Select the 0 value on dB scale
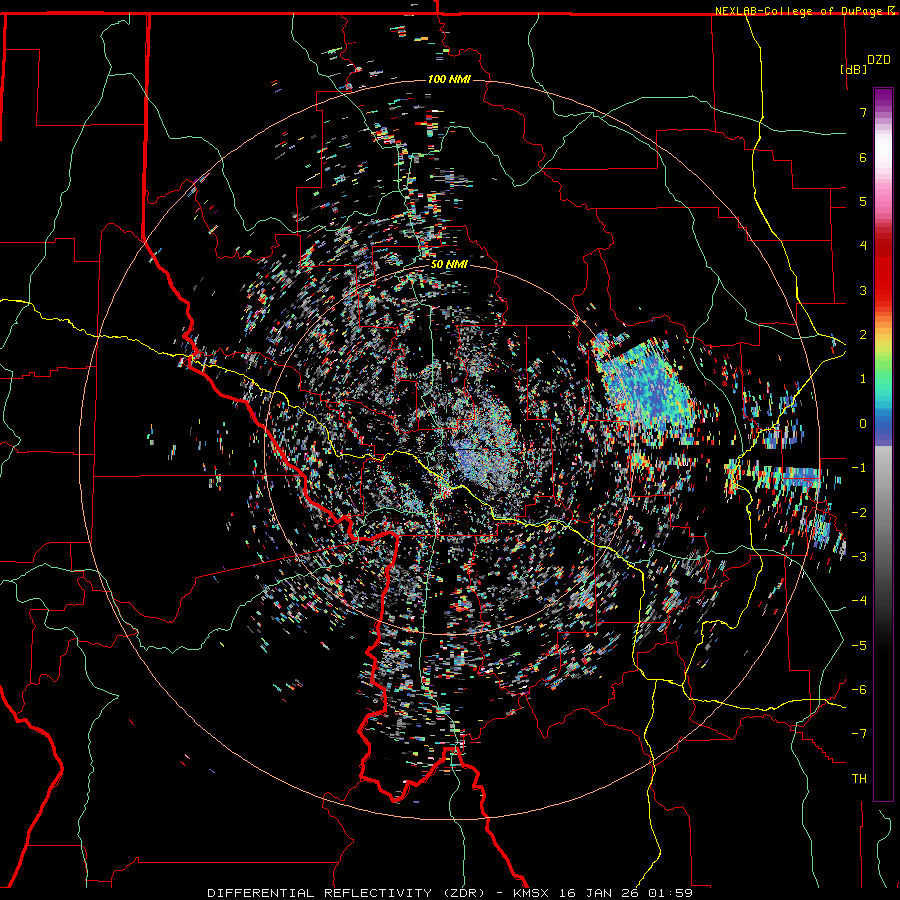The image size is (900, 900). pos(863,424)
